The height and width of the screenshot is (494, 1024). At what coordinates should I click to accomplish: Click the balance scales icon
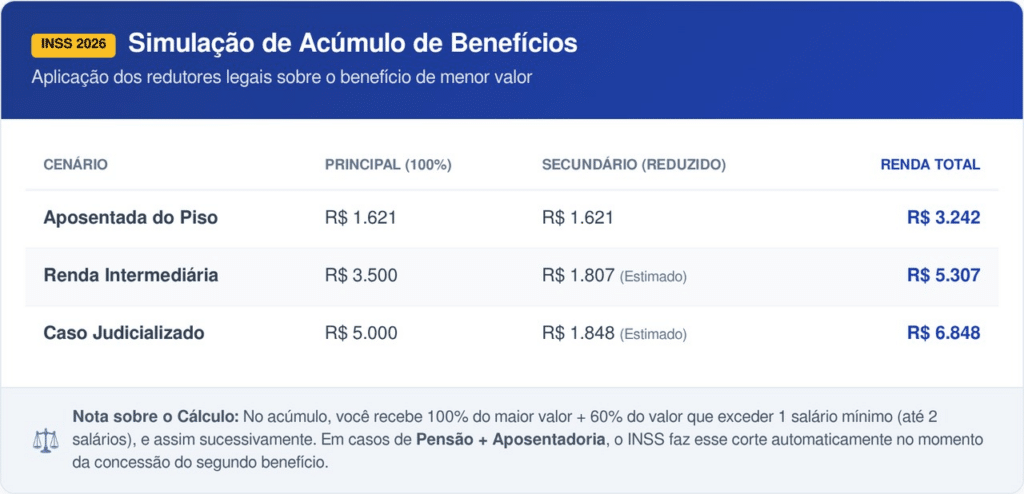tap(46, 440)
